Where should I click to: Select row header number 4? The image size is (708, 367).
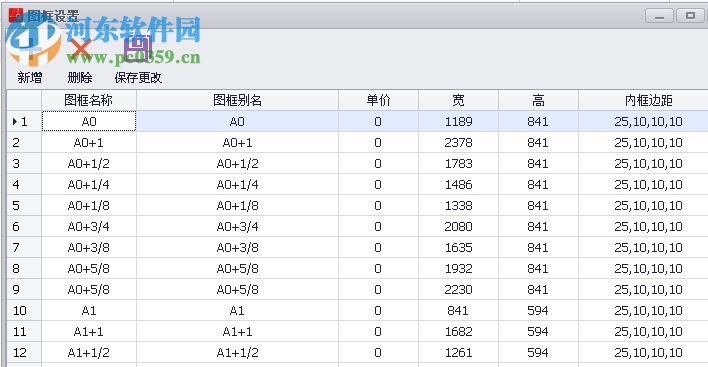pyautogui.click(x=24, y=185)
